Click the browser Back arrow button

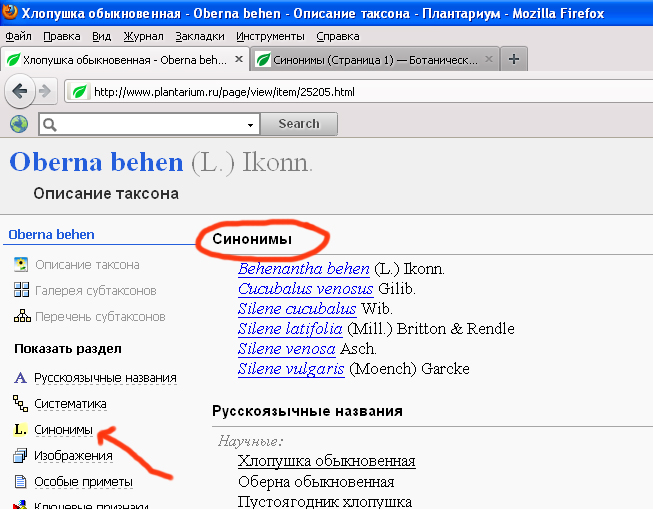pos(19,92)
